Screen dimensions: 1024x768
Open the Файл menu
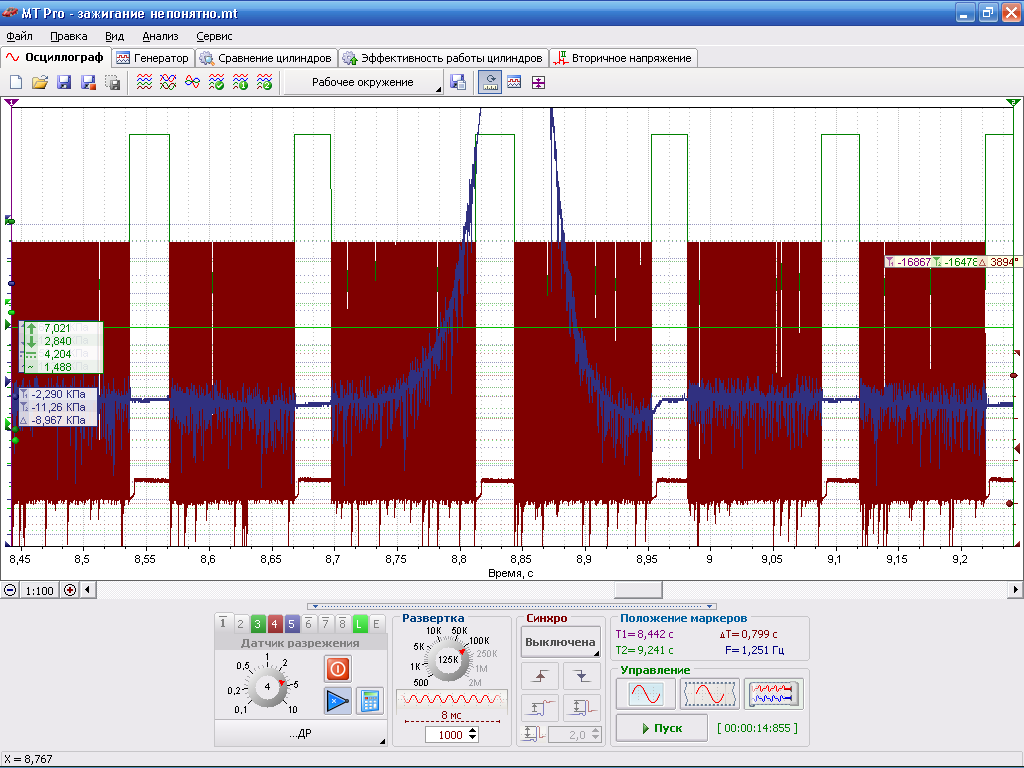click(x=20, y=37)
